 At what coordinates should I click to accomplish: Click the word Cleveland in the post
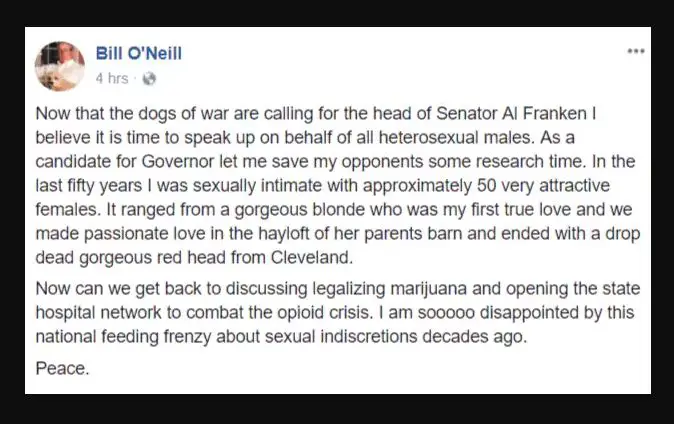coord(312,258)
